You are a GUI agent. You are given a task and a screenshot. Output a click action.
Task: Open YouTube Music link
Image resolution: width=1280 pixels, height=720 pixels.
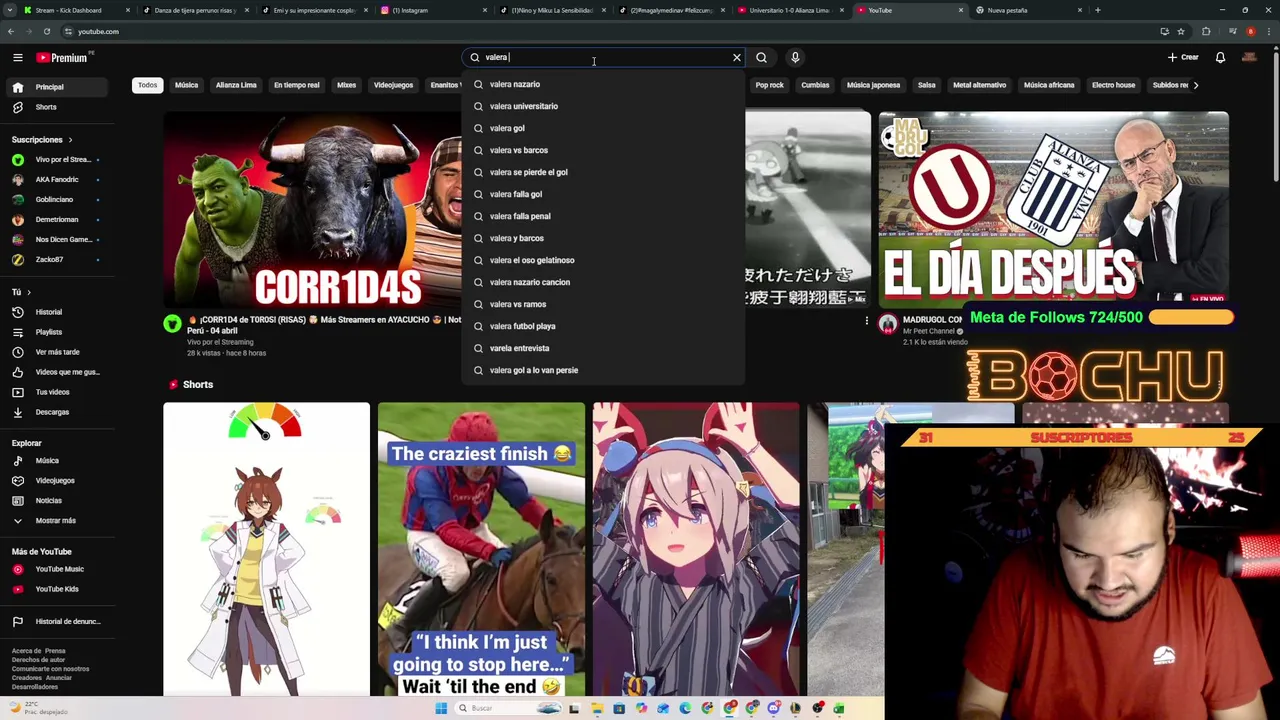(57, 569)
